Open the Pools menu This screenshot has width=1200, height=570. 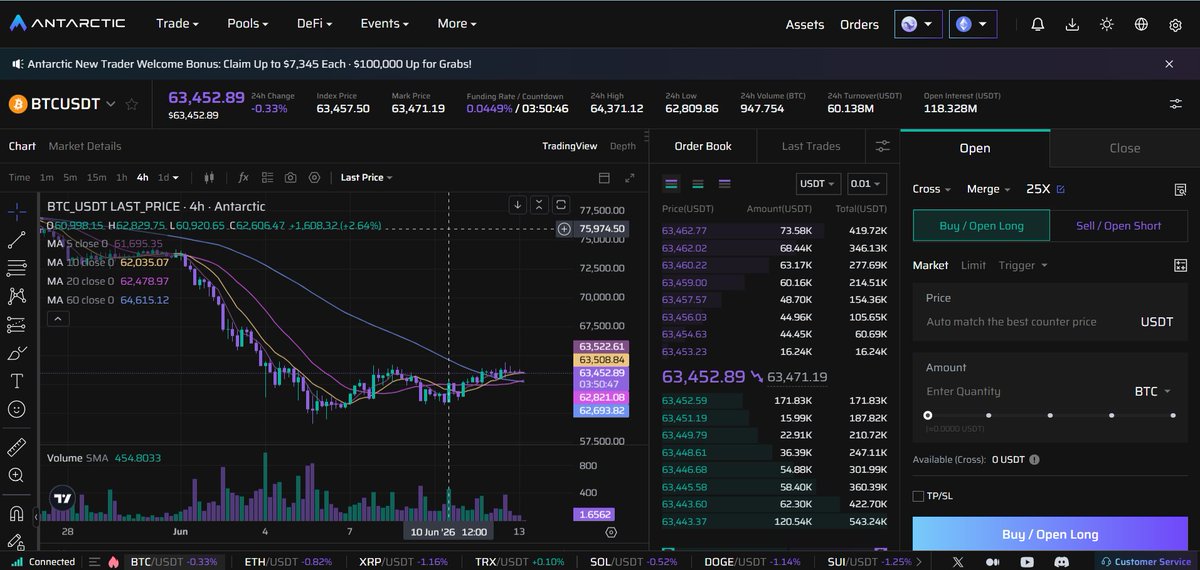pos(248,23)
